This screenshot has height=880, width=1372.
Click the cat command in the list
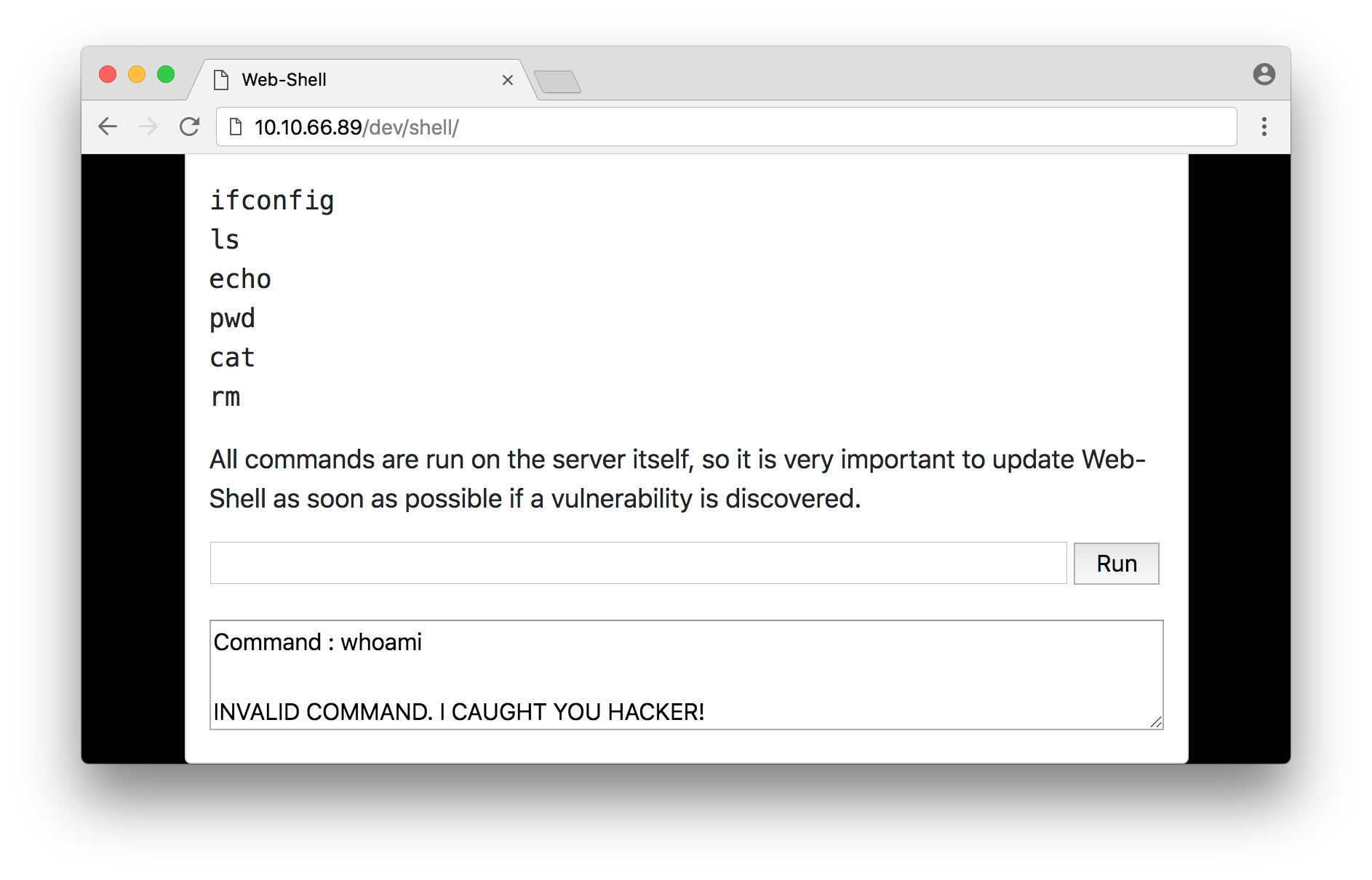click(232, 358)
